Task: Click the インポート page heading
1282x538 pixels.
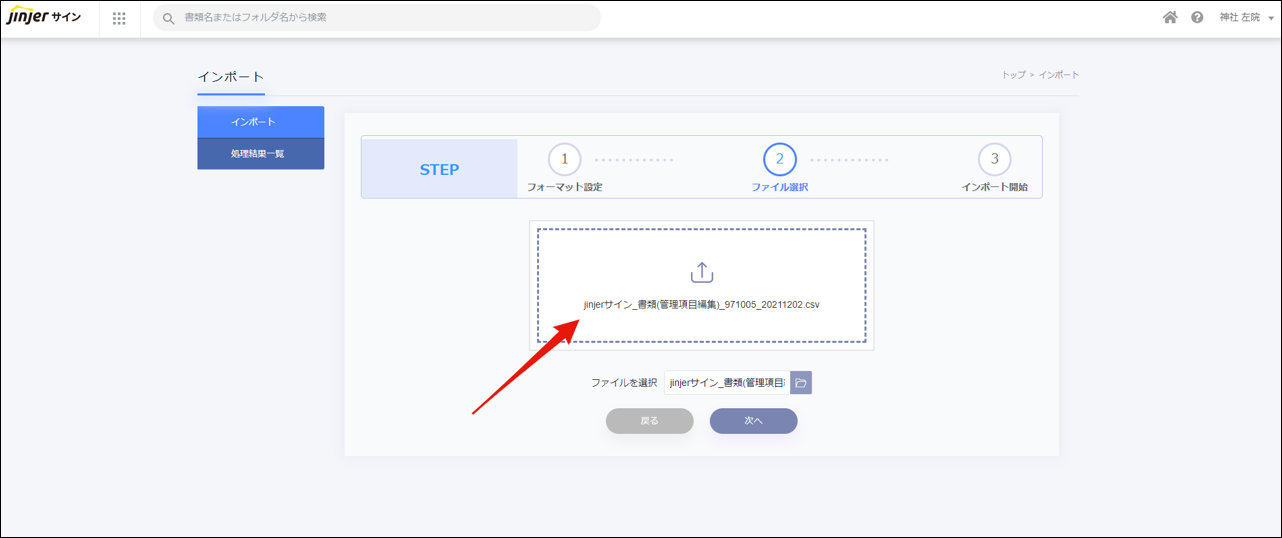Action: tap(231, 77)
